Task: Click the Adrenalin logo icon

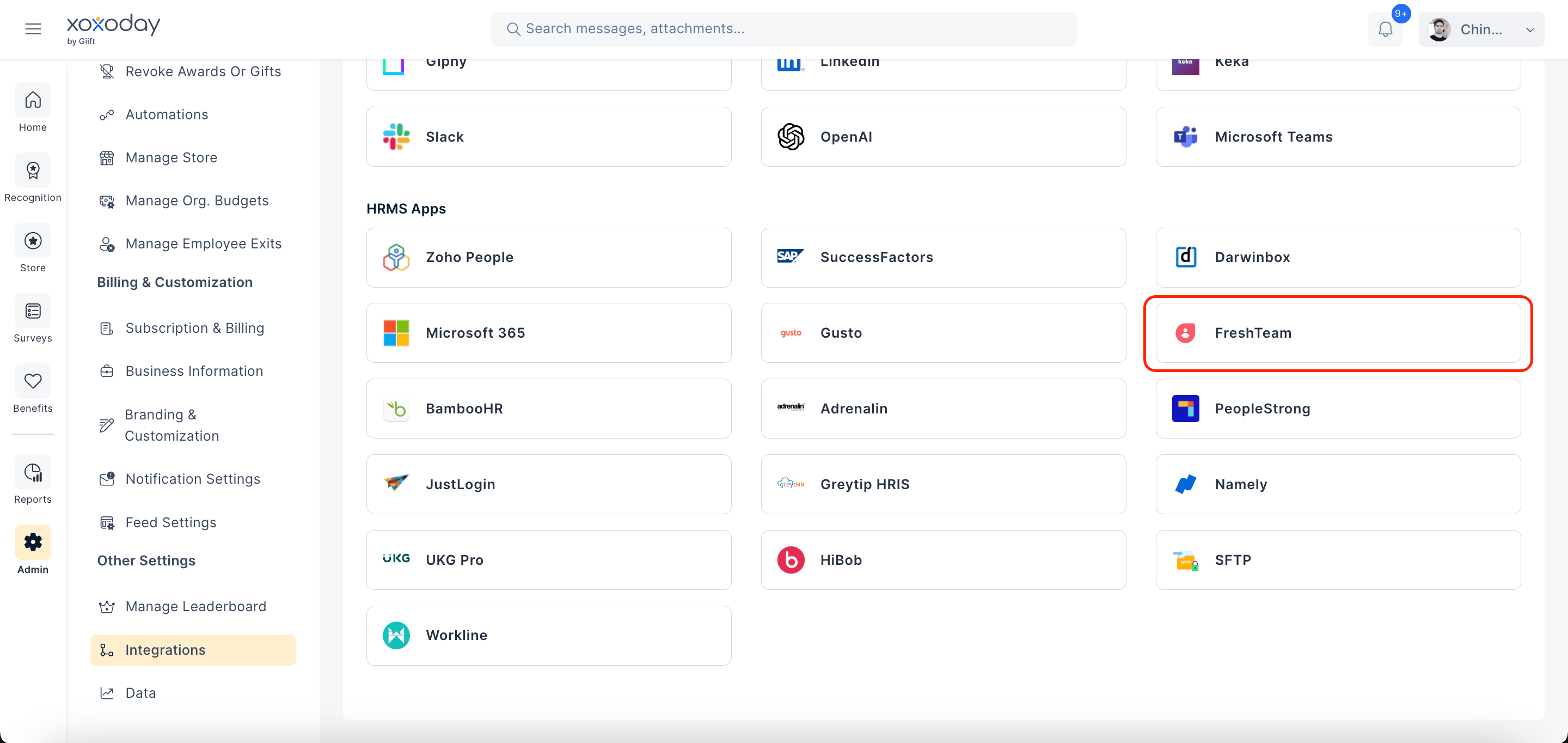Action: (791, 407)
